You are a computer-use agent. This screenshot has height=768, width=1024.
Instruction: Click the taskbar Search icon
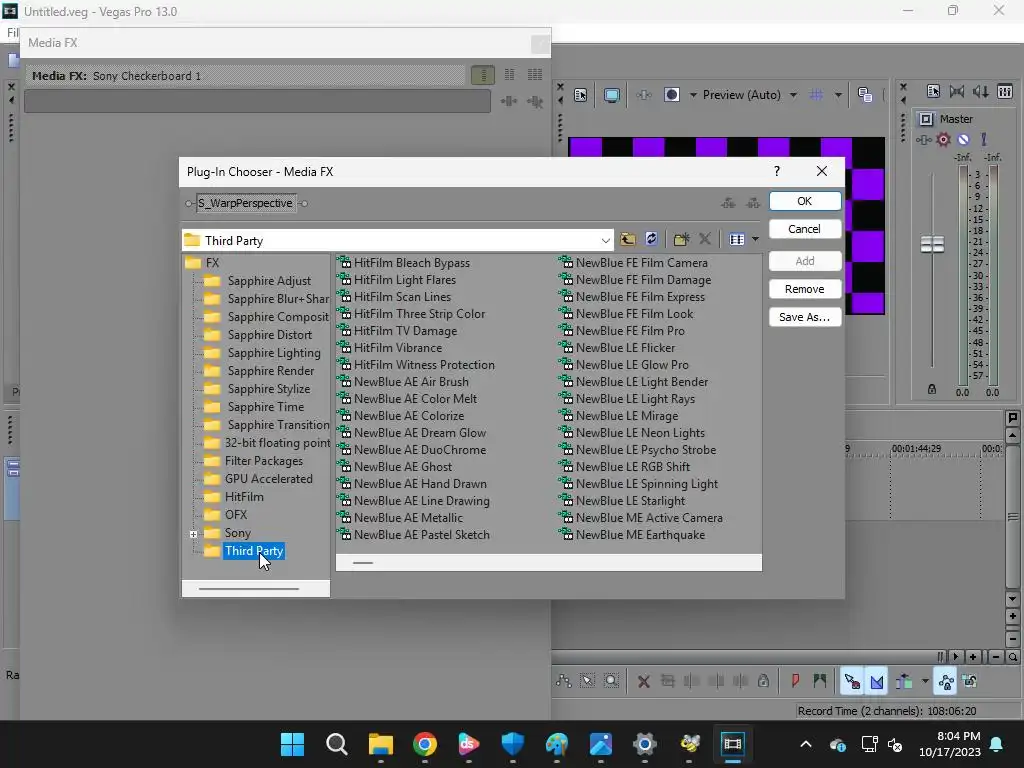click(336, 744)
